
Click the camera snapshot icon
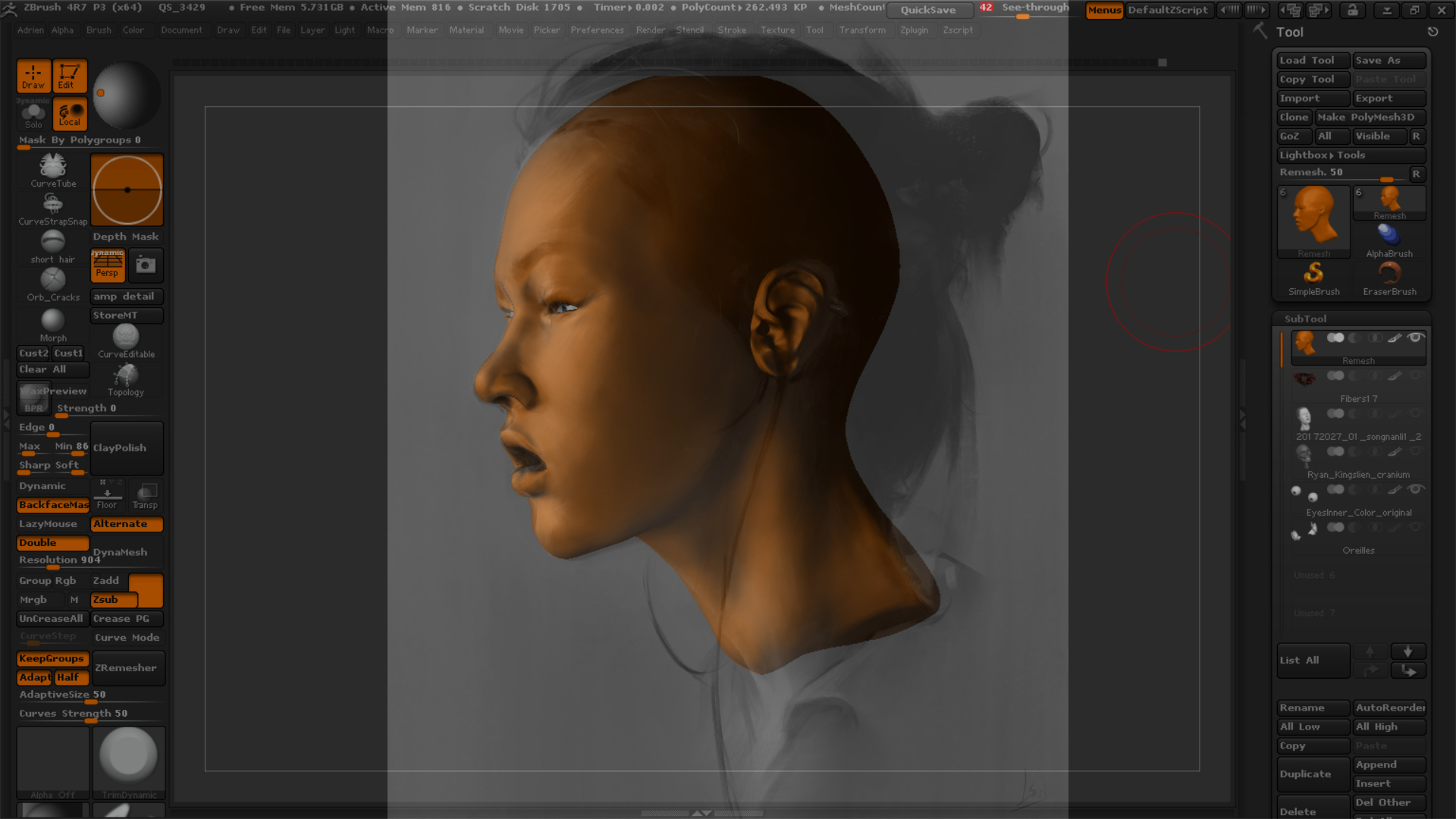click(x=145, y=265)
